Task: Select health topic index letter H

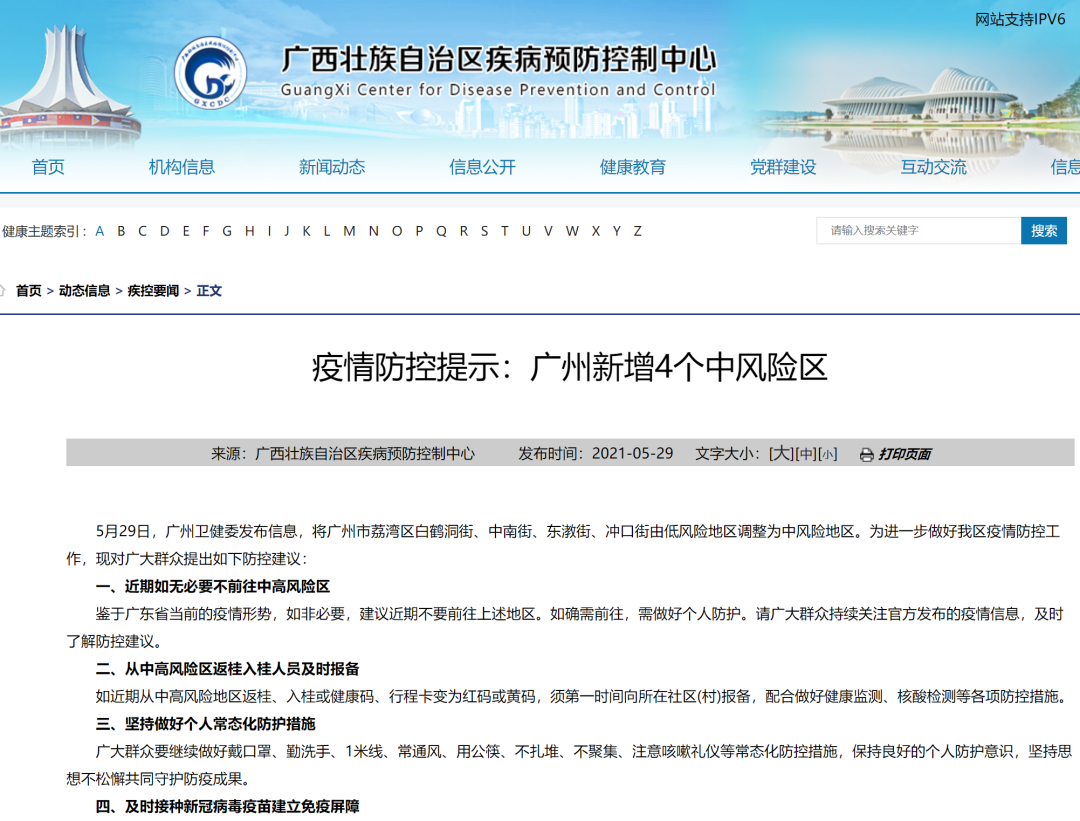Action: (x=249, y=231)
